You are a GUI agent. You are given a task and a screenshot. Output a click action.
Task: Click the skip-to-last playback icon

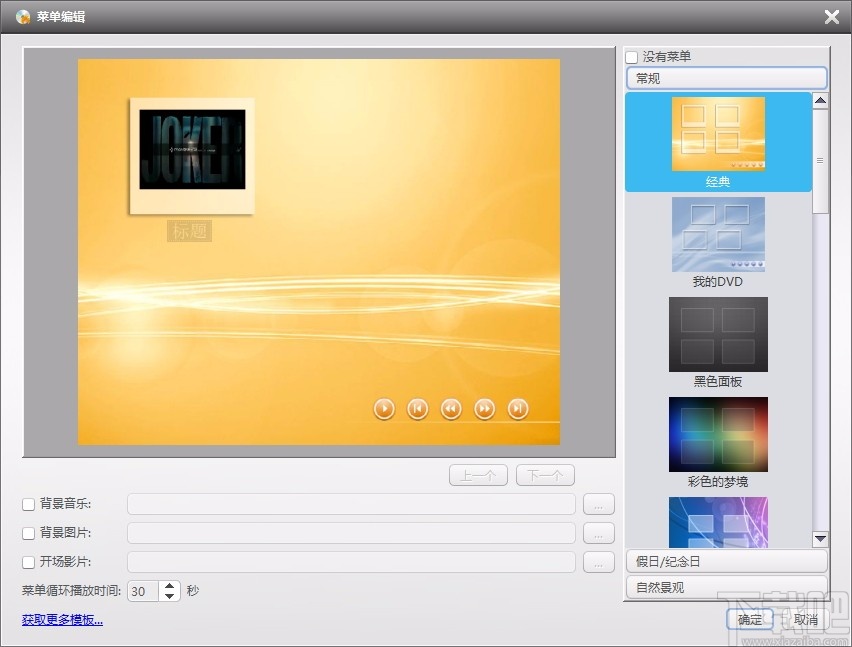click(517, 408)
